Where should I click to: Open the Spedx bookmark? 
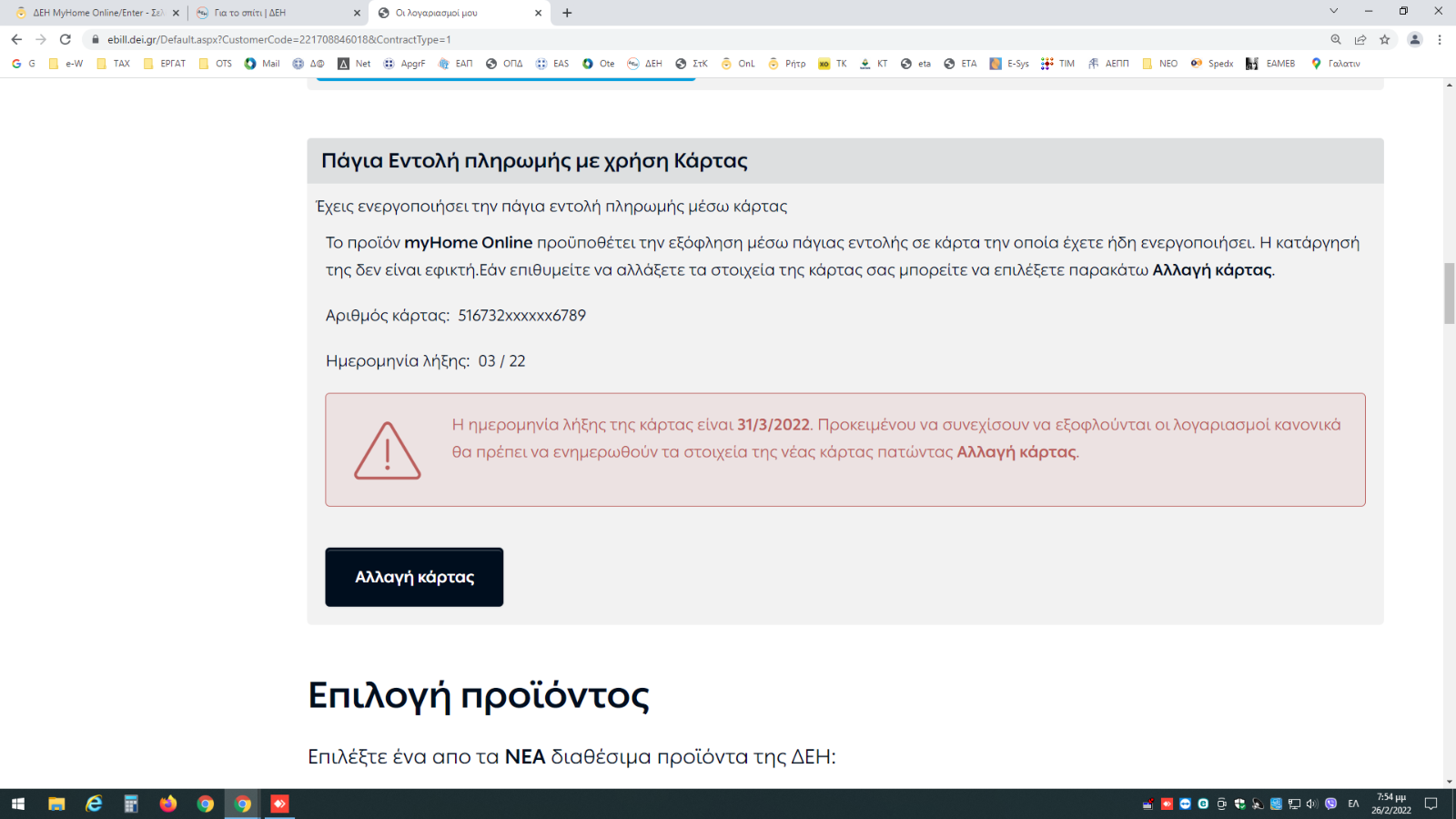tap(1212, 64)
